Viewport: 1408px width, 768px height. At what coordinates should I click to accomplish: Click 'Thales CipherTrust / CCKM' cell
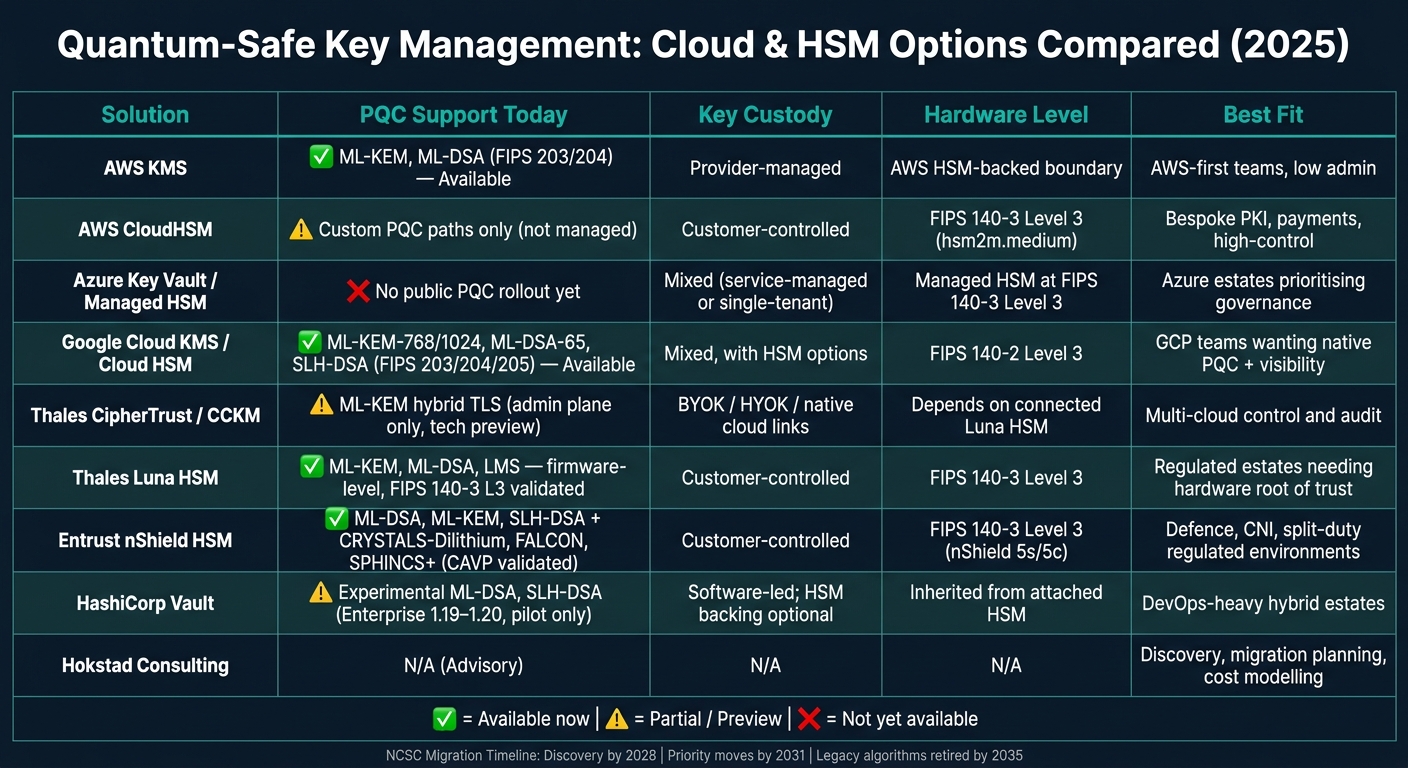tap(145, 415)
